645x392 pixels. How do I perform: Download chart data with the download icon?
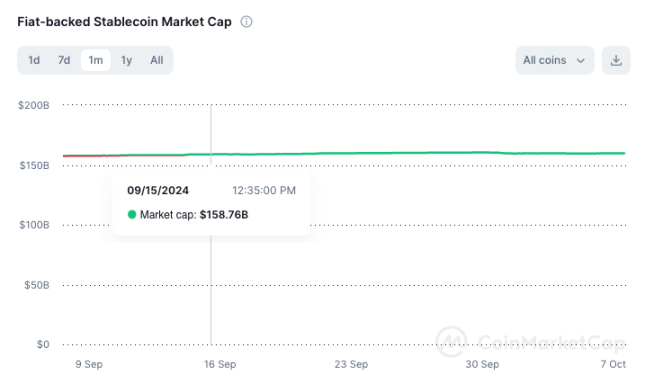[616, 60]
